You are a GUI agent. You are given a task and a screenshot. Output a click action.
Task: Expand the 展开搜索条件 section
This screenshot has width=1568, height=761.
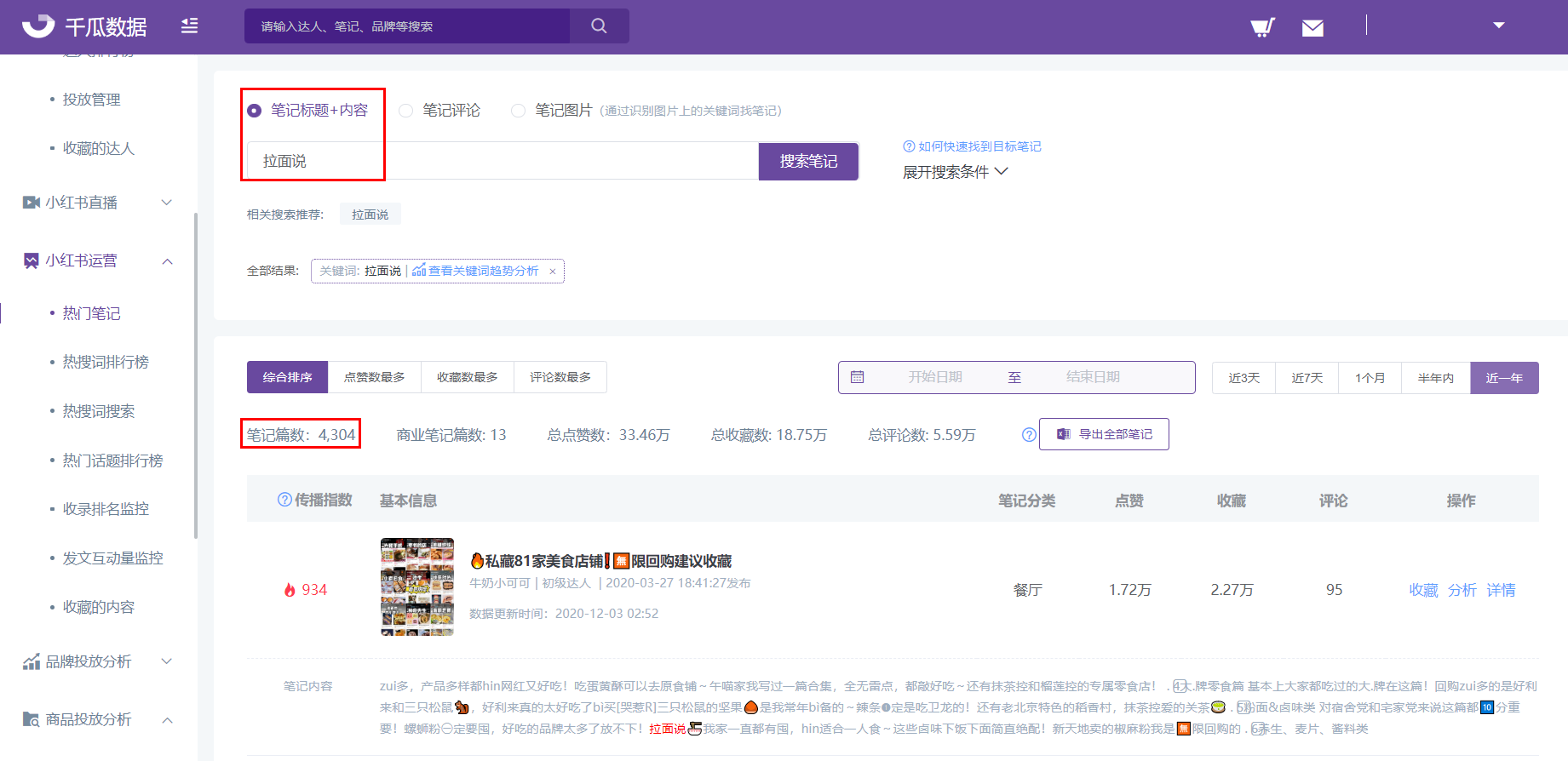click(x=955, y=172)
